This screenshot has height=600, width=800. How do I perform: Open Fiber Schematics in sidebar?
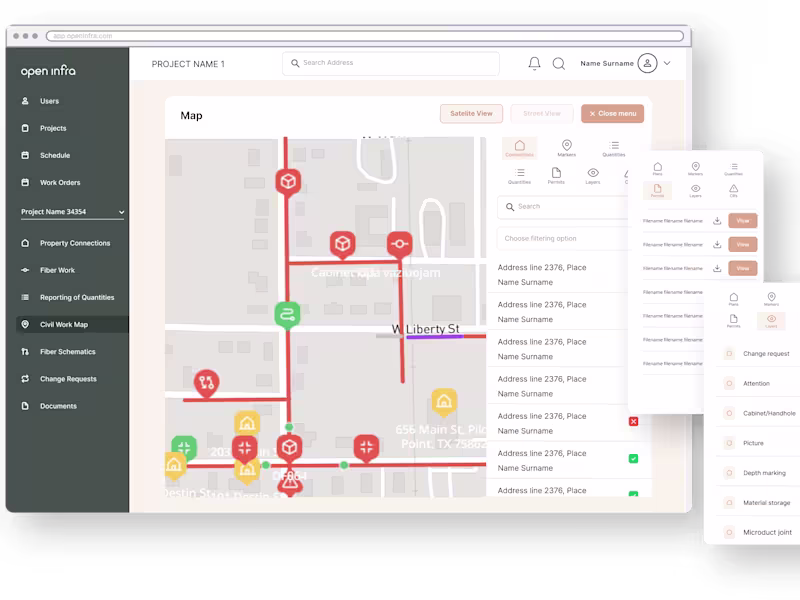(x=67, y=352)
